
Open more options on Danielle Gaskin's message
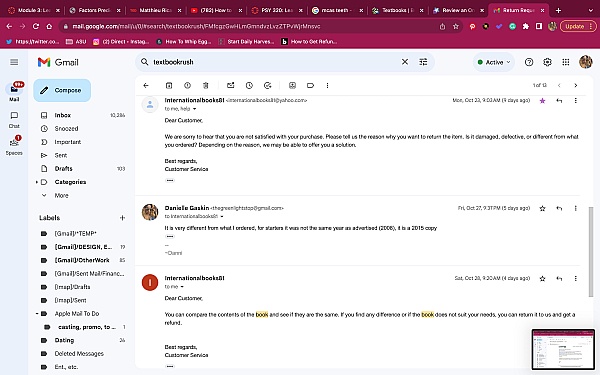pos(576,209)
